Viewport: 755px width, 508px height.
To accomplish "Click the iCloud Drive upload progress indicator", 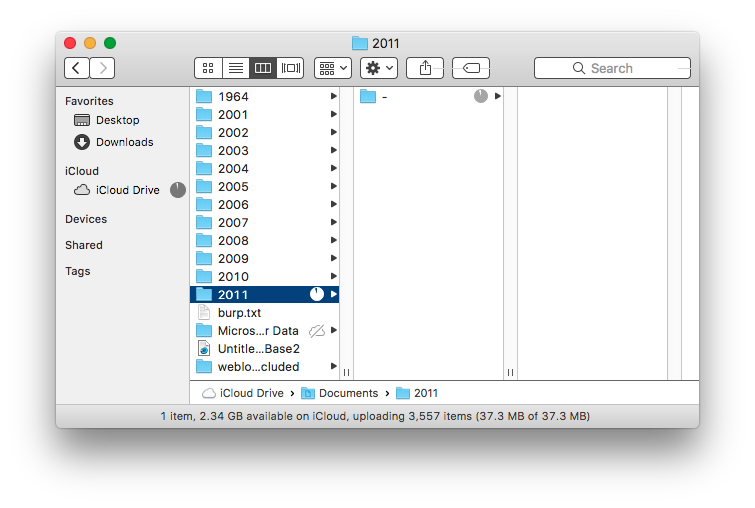I will click(178, 190).
